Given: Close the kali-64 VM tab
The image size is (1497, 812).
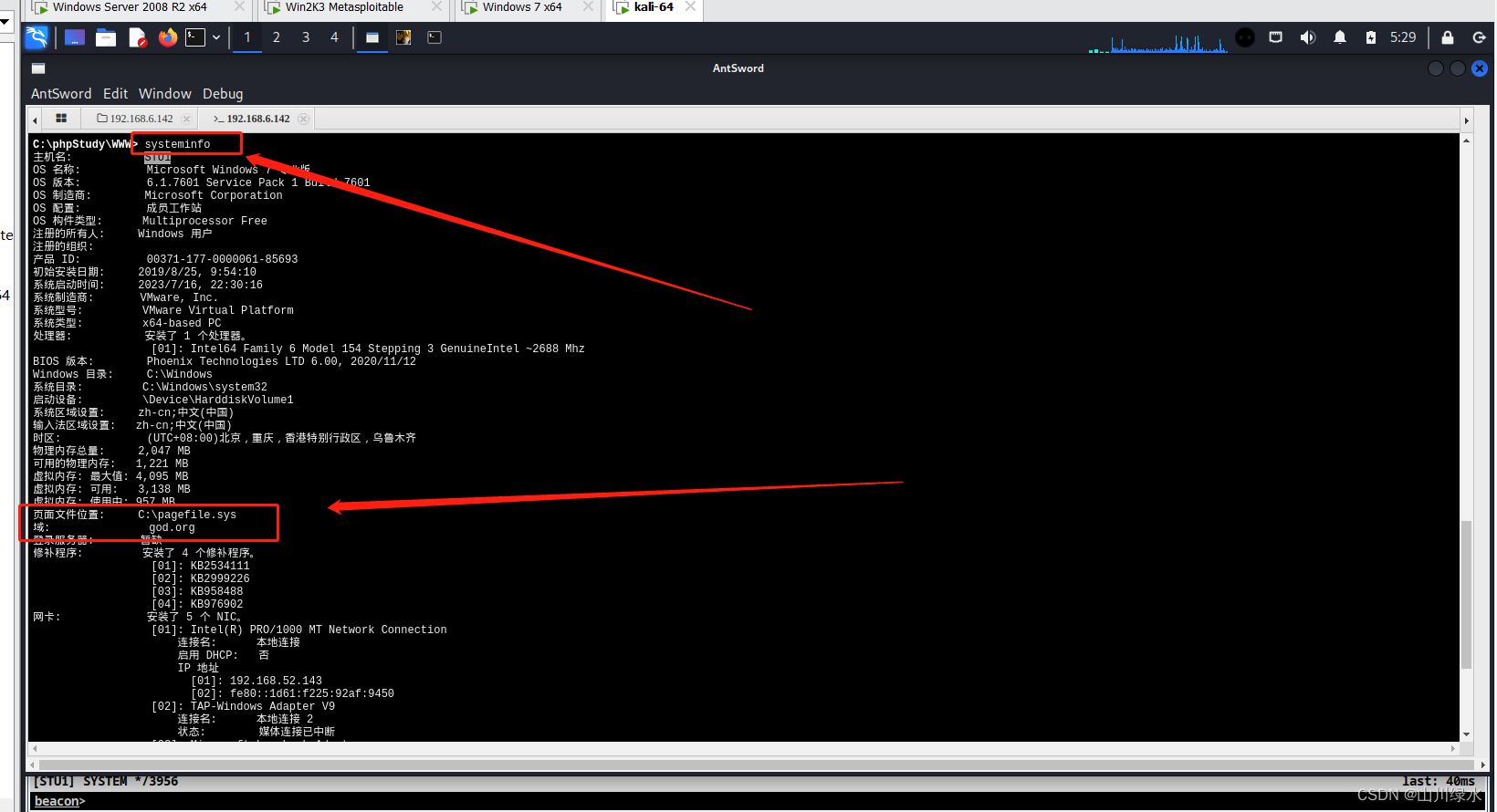Looking at the screenshot, I should (x=691, y=6).
